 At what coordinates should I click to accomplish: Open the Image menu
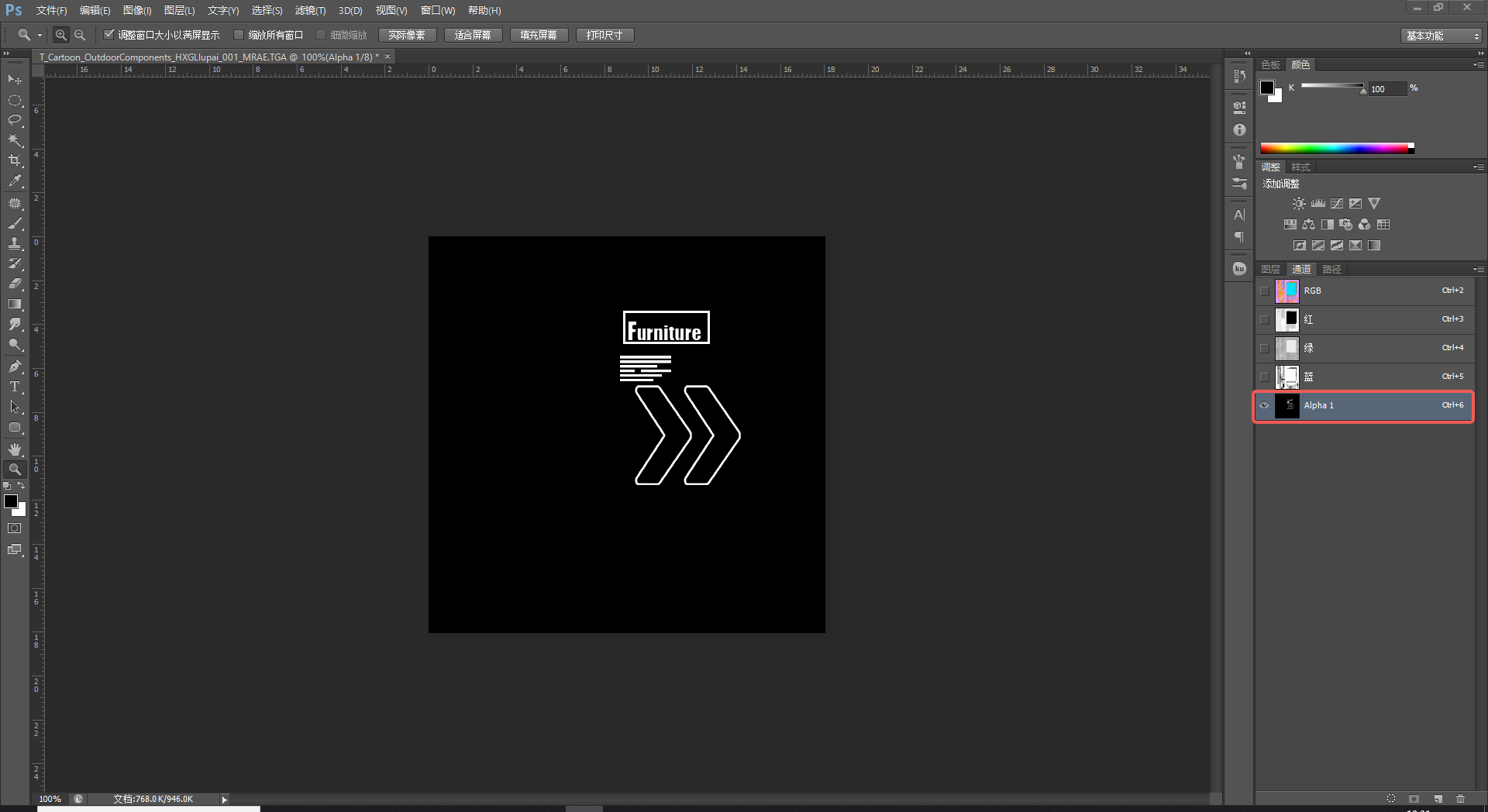click(x=137, y=11)
